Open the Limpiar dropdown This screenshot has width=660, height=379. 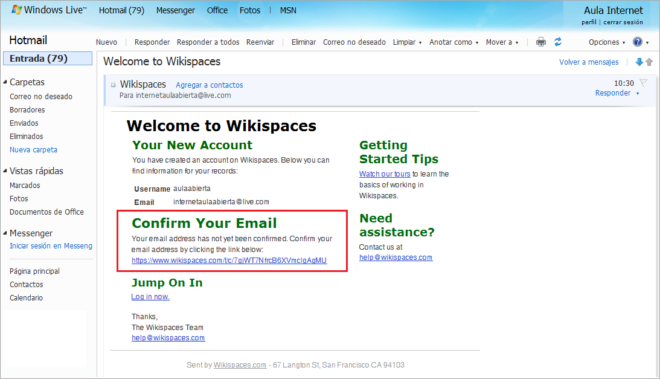pyautogui.click(x=407, y=42)
